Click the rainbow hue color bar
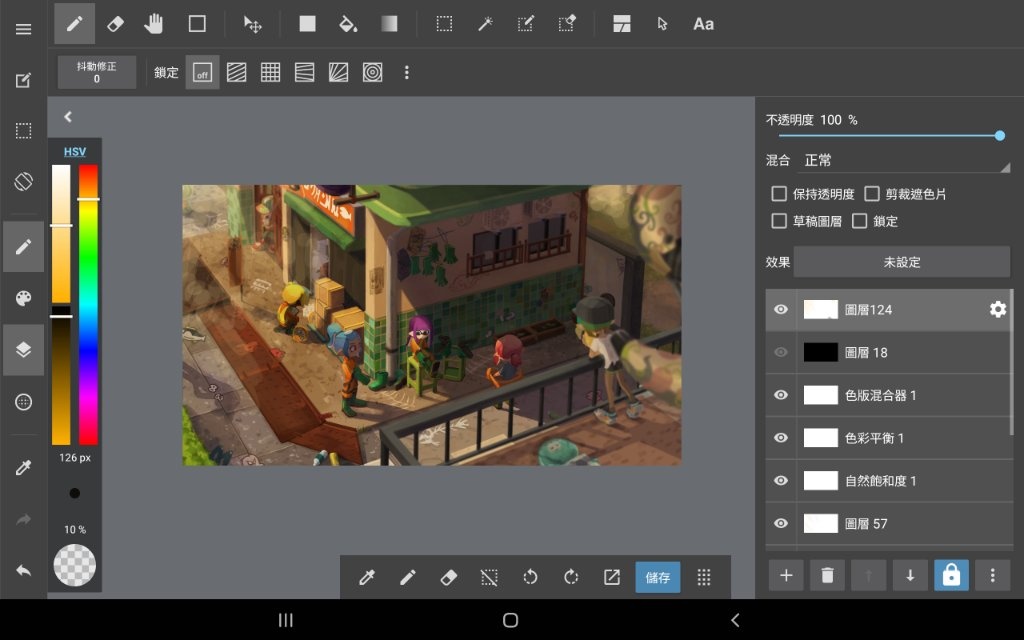 click(x=88, y=304)
